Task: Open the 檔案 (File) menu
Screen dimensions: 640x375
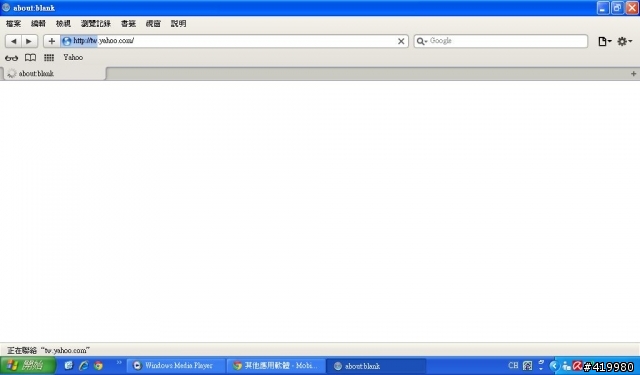Action: [13, 24]
